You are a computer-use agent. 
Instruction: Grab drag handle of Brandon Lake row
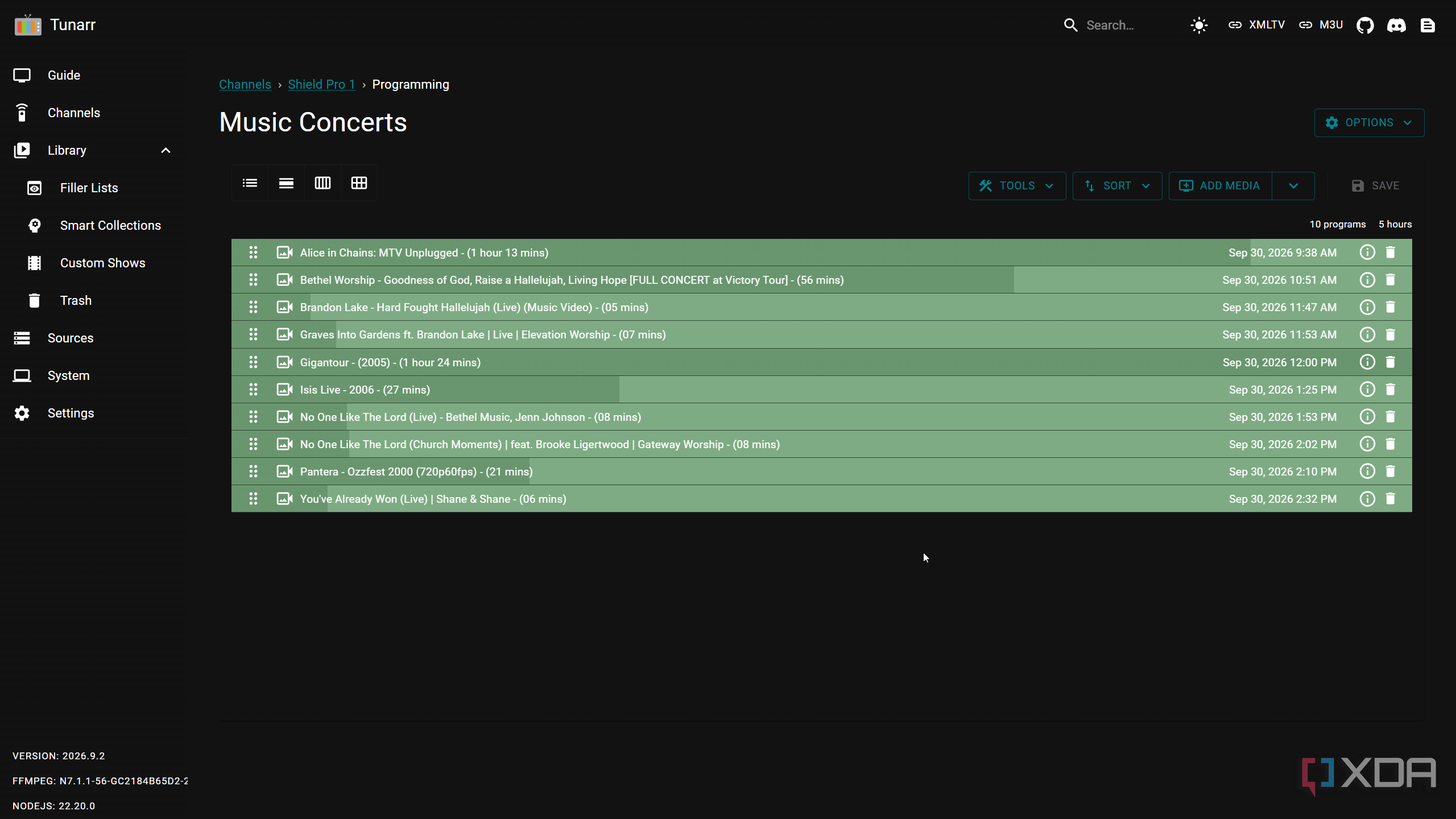tap(253, 307)
